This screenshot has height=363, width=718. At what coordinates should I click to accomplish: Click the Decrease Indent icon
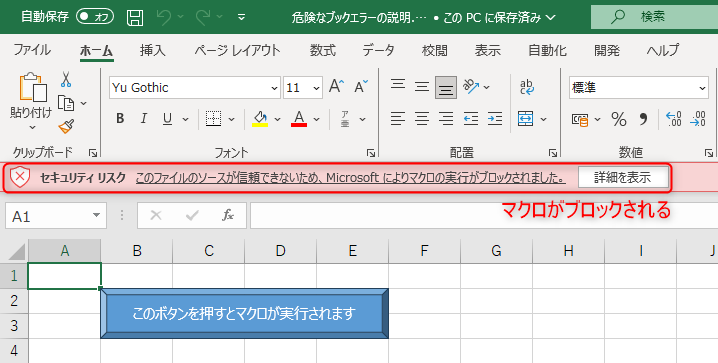471,119
